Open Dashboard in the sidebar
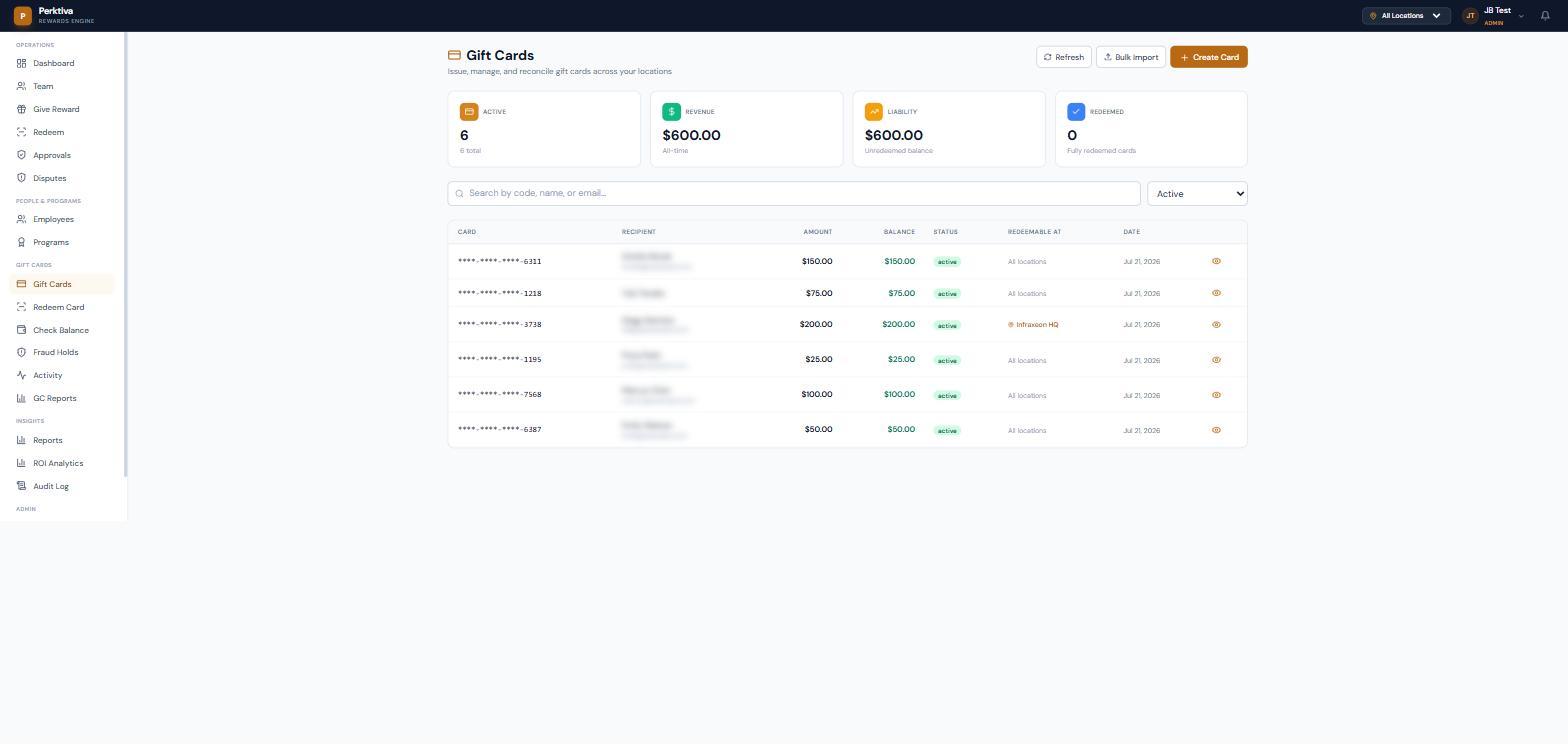1568x744 pixels. point(62,64)
